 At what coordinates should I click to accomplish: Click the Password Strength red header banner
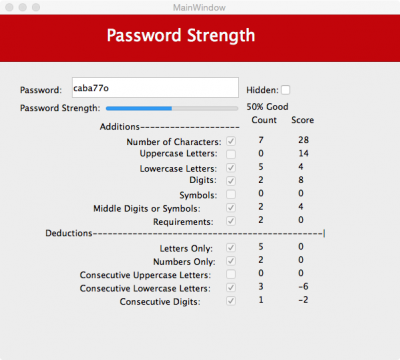[200, 38]
